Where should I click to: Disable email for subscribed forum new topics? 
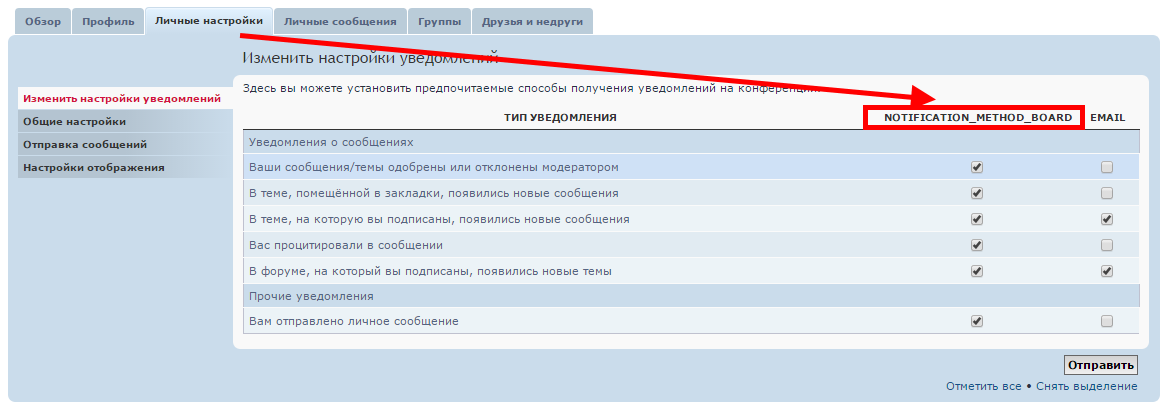tap(1107, 270)
